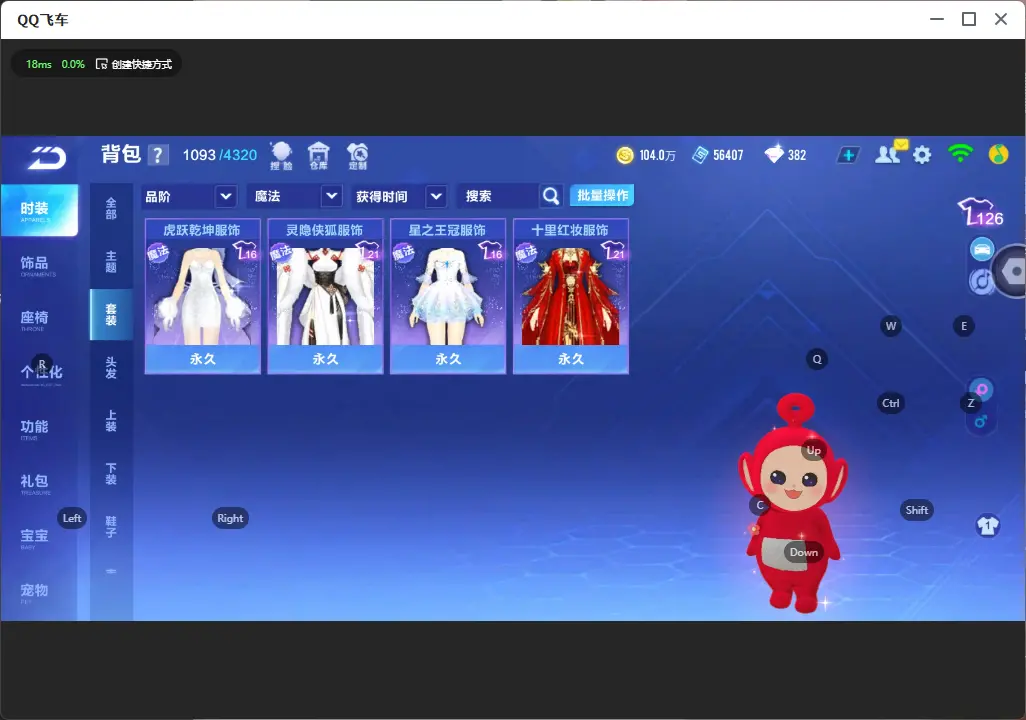Click the Q key overlay button
Viewport: 1026px width, 720px height.
817,359
